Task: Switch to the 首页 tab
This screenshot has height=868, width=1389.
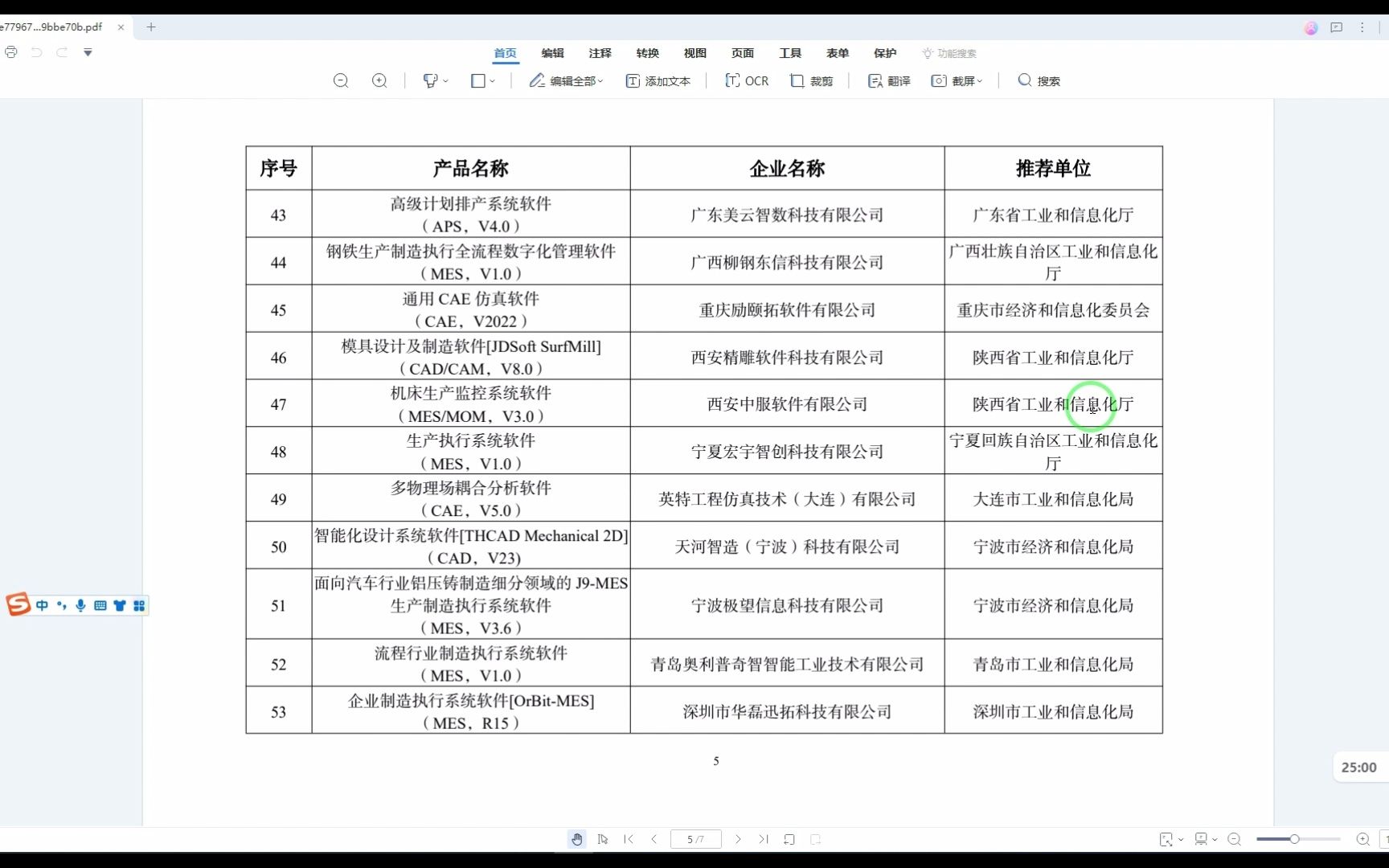Action: pos(505,53)
